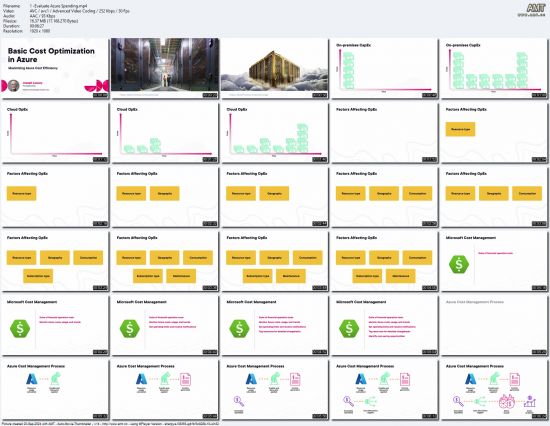
Task: Click branching flow icon in five-icon process frame
Action: click(370, 401)
